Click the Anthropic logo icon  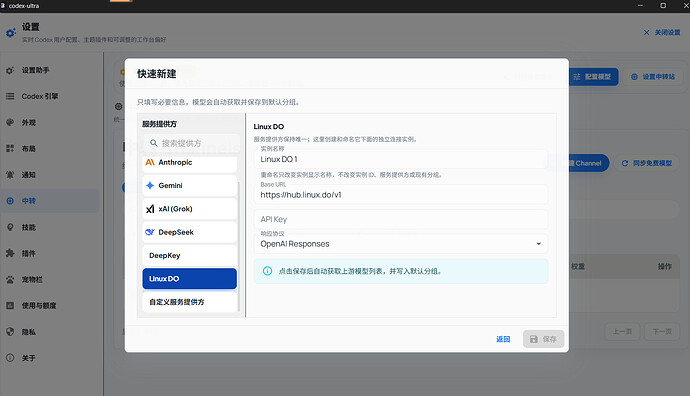coord(150,162)
